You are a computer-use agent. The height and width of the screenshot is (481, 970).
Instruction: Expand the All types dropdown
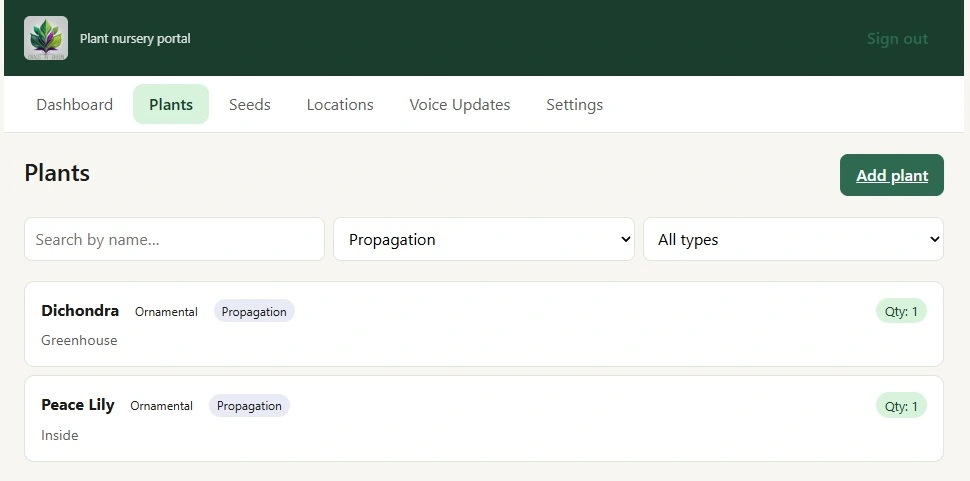click(x=794, y=239)
